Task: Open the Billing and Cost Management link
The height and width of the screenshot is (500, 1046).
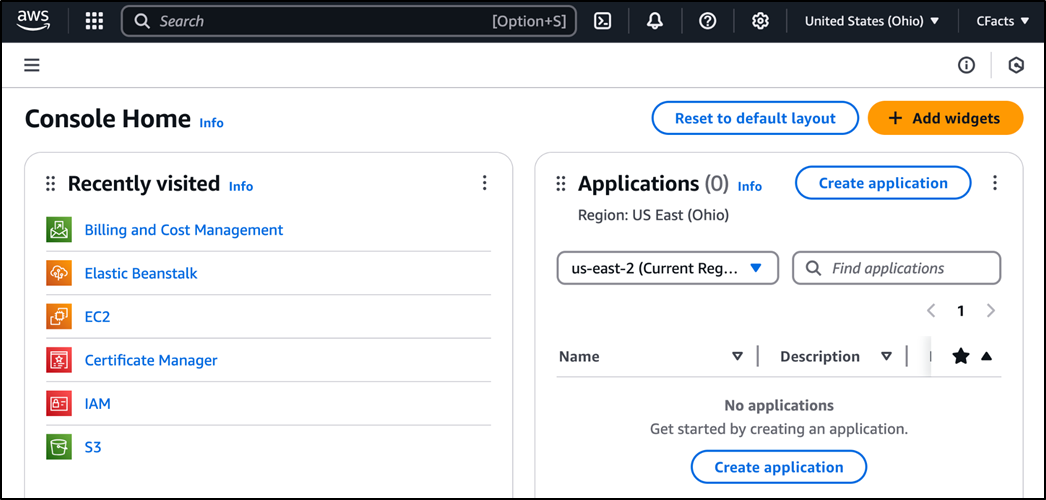Action: pyautogui.click(x=183, y=229)
